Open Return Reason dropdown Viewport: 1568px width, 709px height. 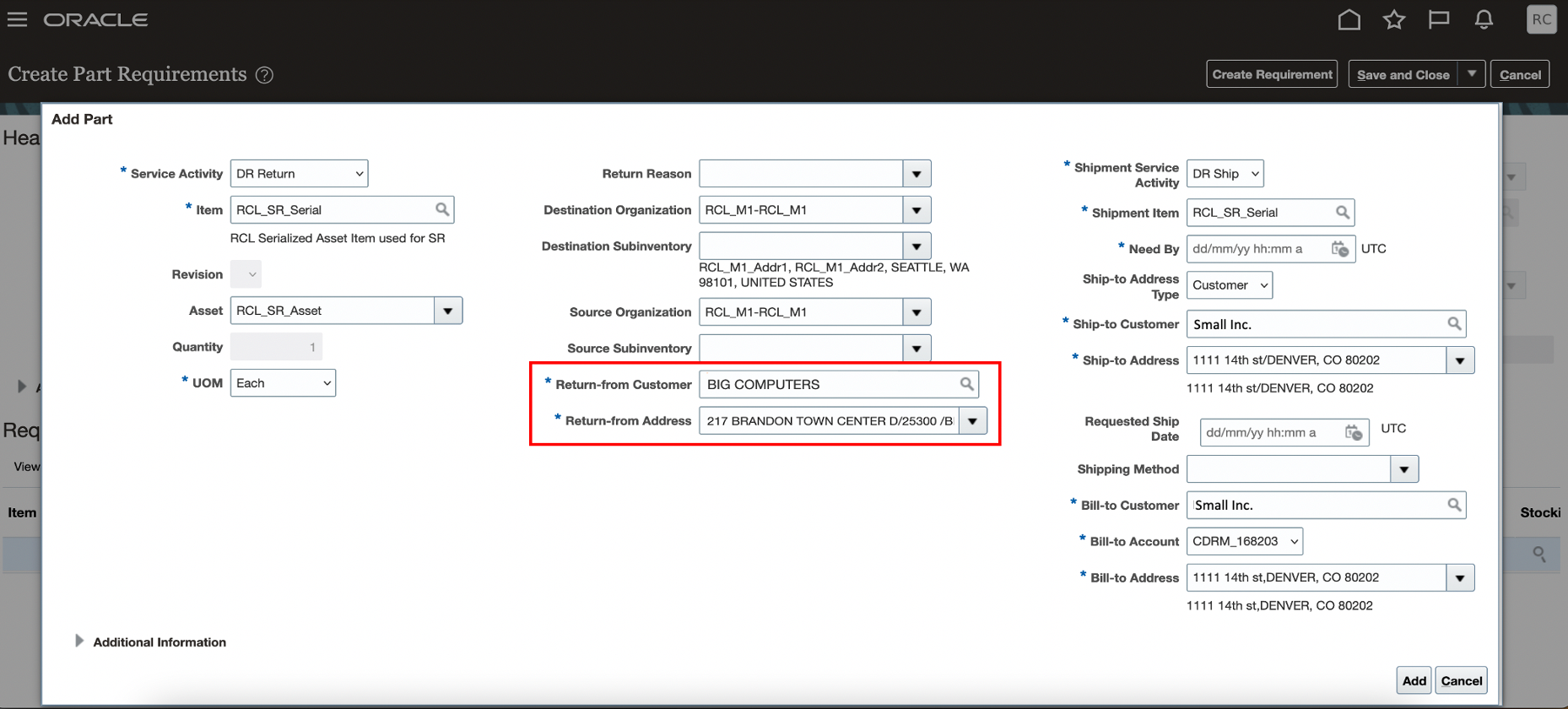tap(916, 174)
